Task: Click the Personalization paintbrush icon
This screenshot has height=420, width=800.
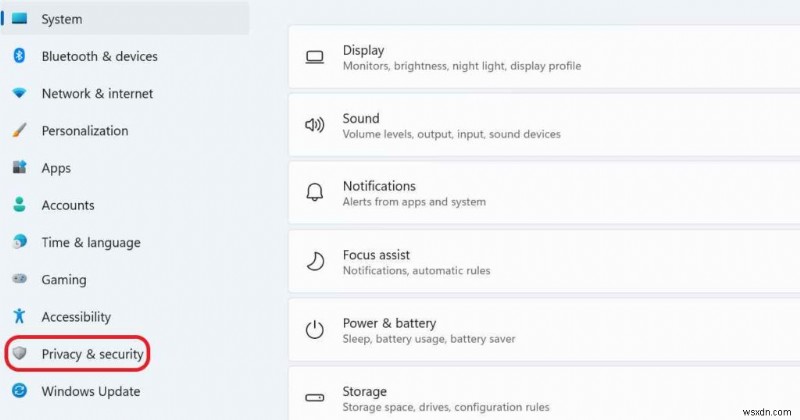Action: coord(18,131)
